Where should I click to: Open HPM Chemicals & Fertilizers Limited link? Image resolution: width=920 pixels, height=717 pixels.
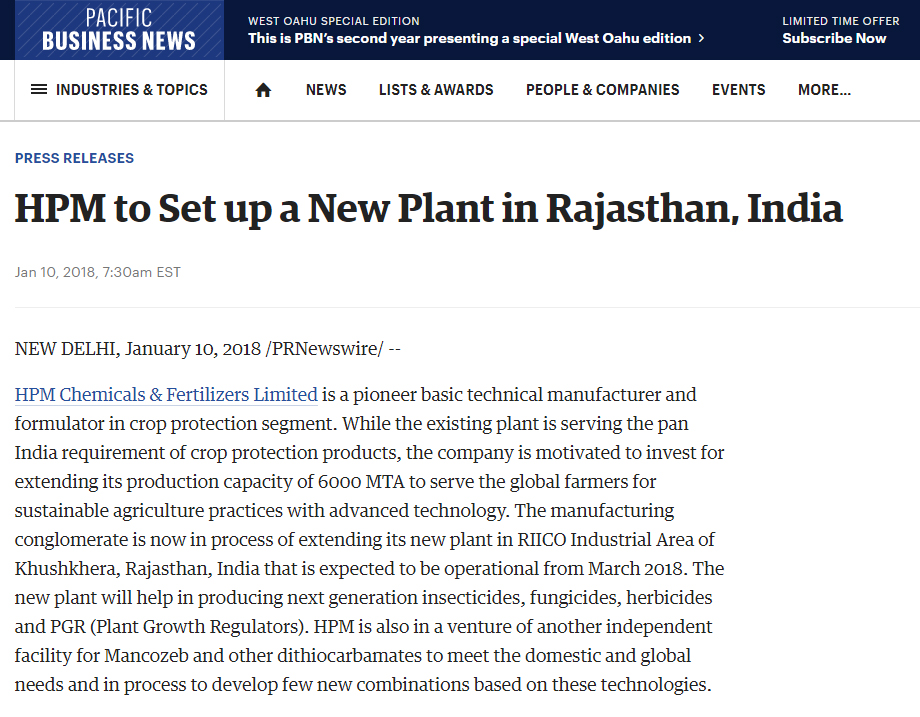pyautogui.click(x=166, y=394)
